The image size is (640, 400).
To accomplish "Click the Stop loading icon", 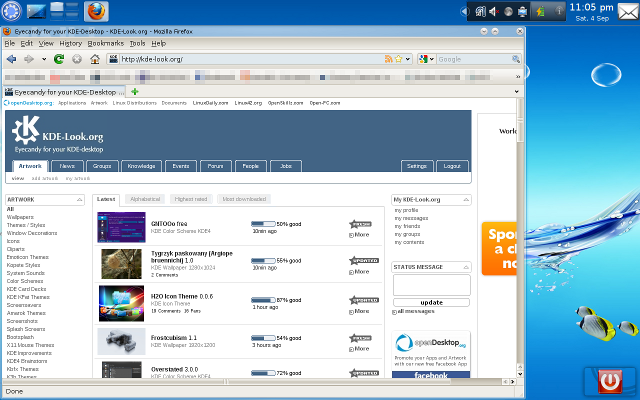I will click(77, 59).
